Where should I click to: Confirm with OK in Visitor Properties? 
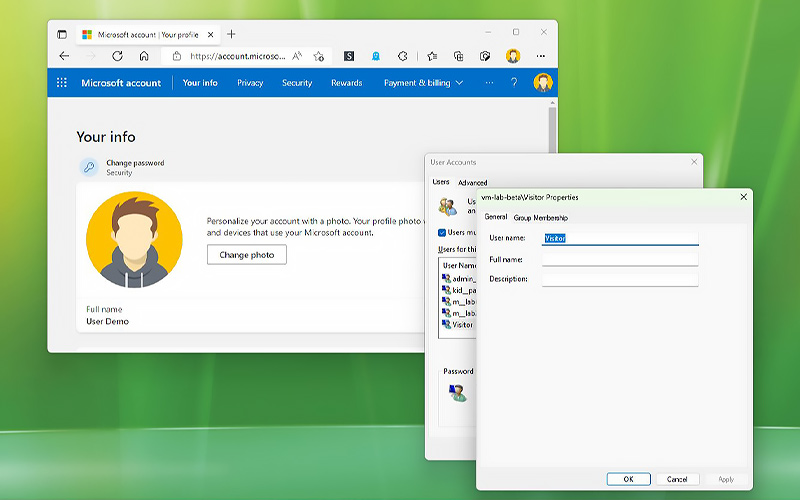click(x=629, y=479)
